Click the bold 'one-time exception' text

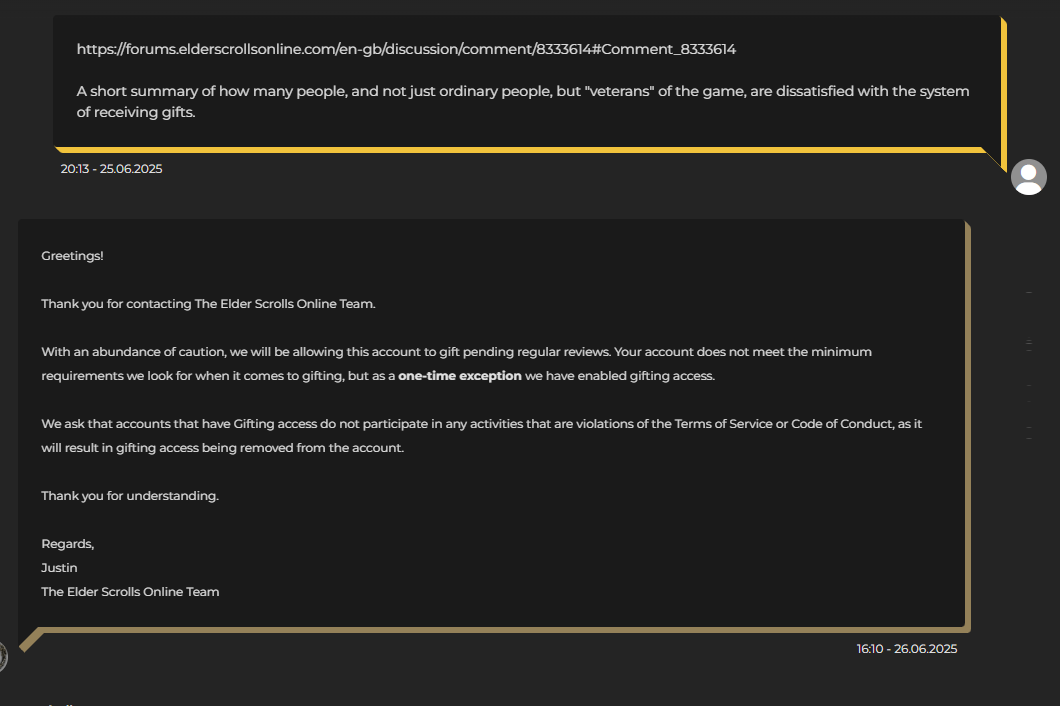tap(460, 376)
